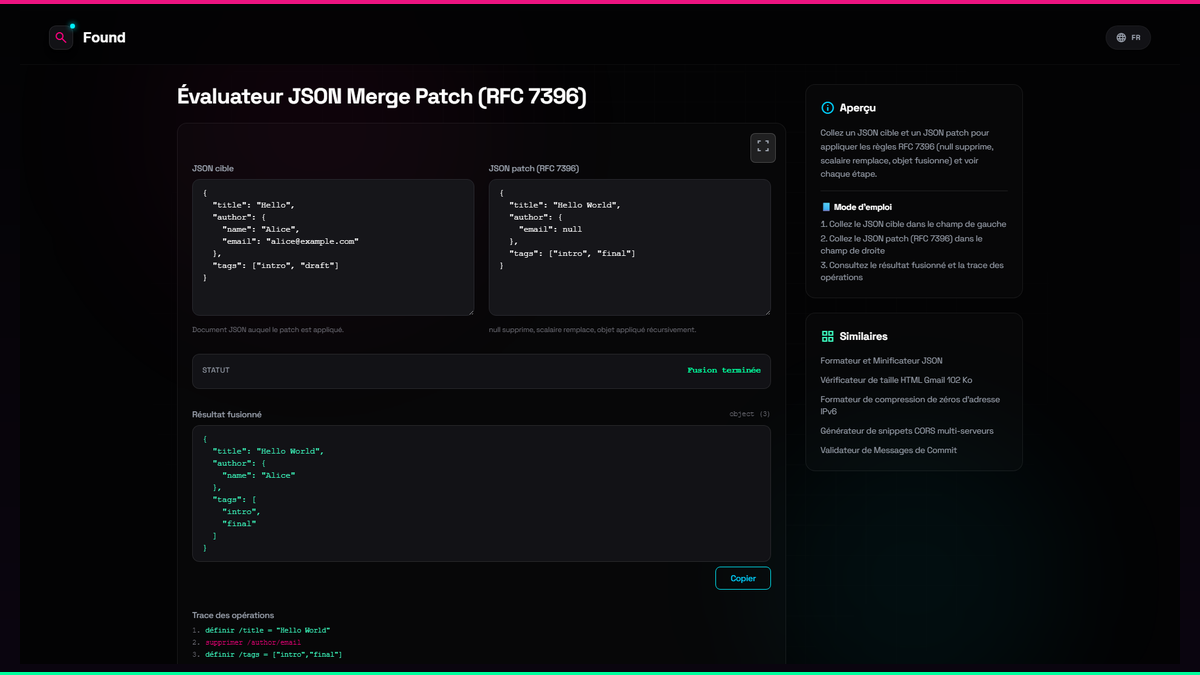Open the FR language selector
This screenshot has width=1200, height=675.
pyautogui.click(x=1128, y=37)
